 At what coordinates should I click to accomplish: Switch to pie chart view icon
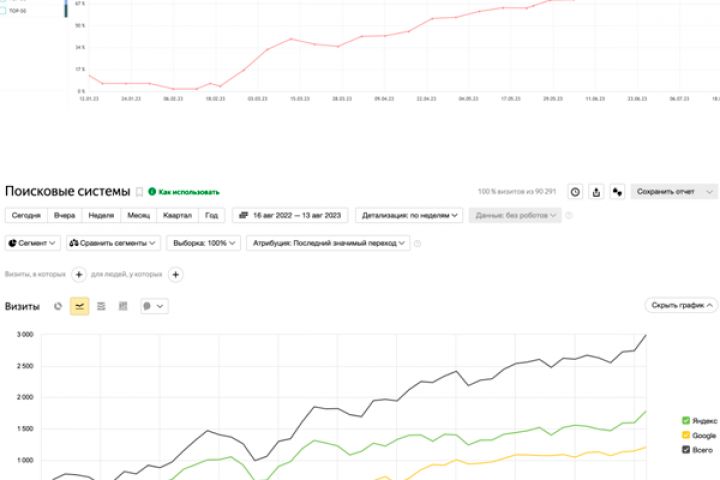(x=58, y=306)
